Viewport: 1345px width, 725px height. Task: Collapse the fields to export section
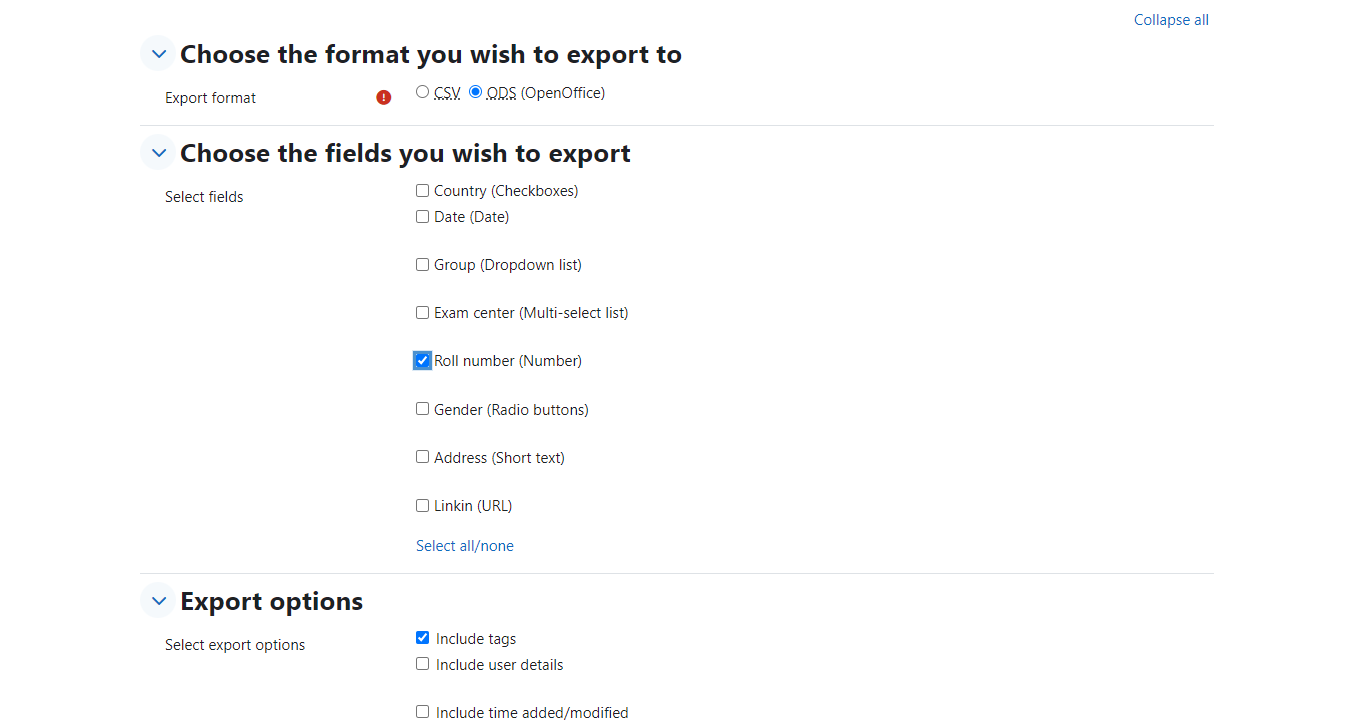(158, 153)
